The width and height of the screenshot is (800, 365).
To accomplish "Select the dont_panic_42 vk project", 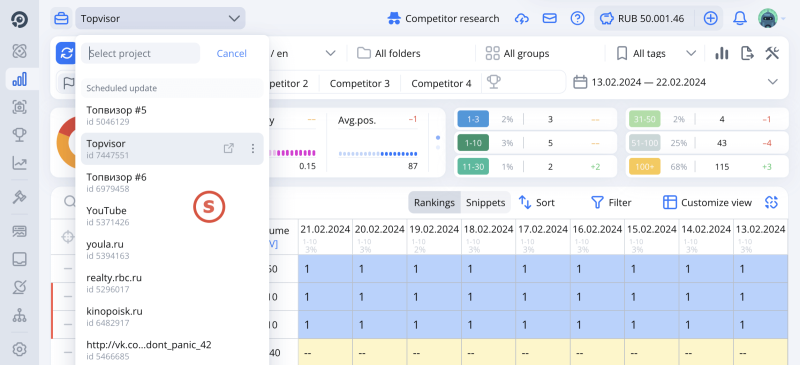I will (172, 350).
